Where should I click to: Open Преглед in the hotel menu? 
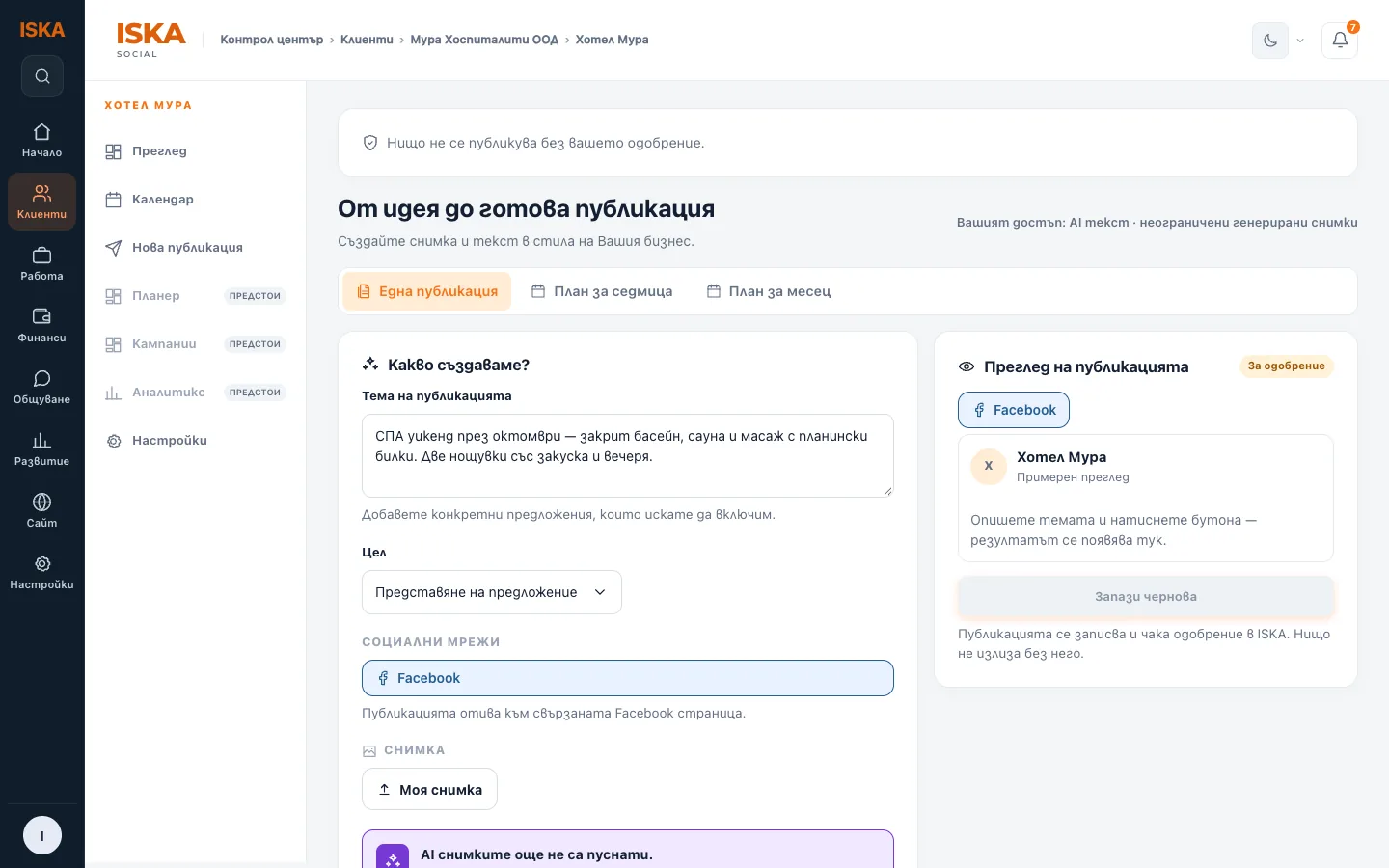(x=196, y=151)
